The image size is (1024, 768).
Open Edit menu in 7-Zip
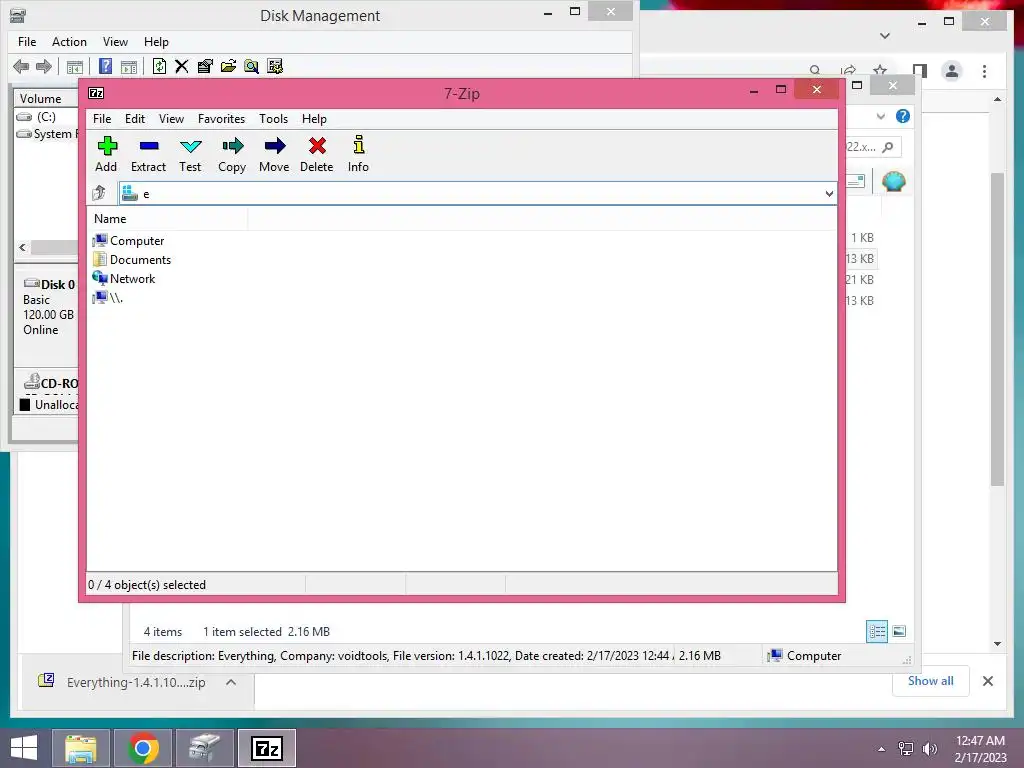(135, 119)
